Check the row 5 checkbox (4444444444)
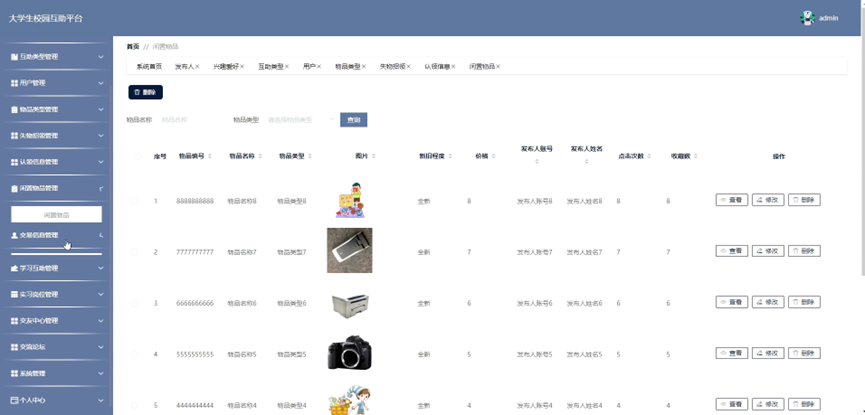The height and width of the screenshot is (415, 865). click(x=135, y=406)
